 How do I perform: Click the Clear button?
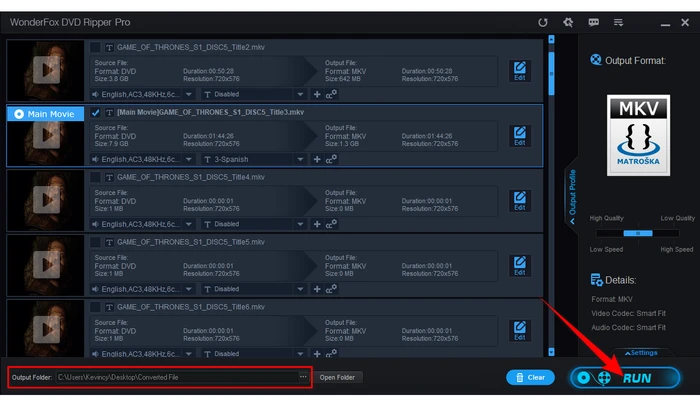(530, 378)
